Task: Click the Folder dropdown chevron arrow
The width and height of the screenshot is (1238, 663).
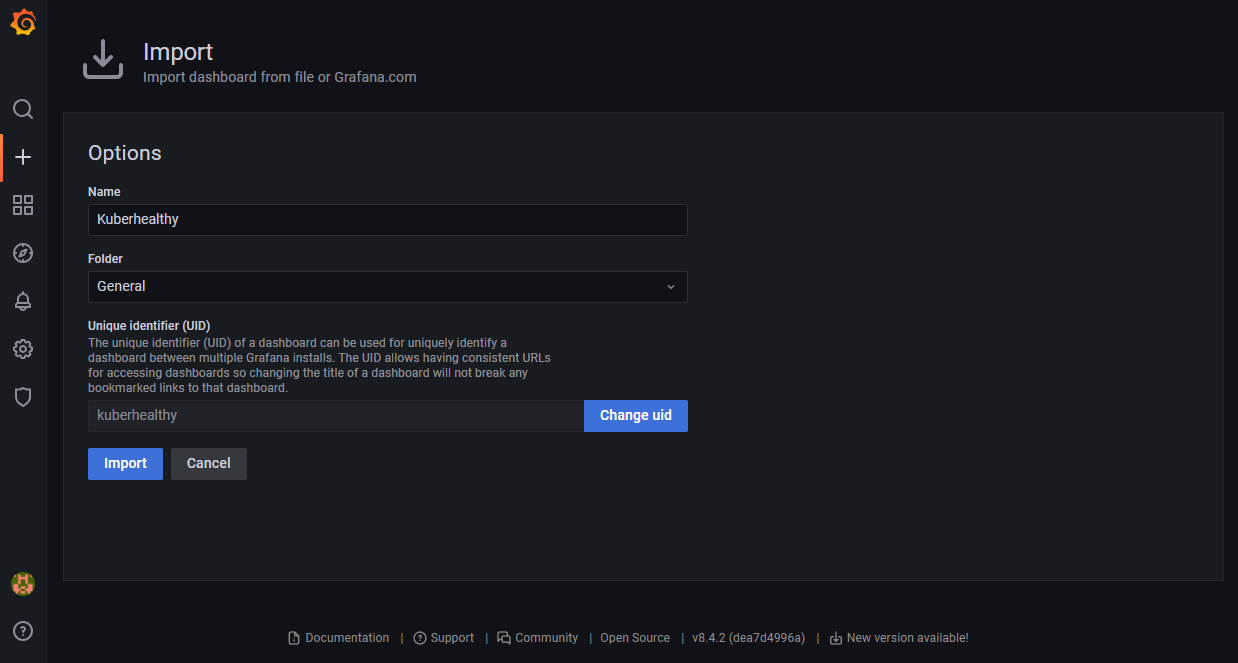Action: pyautogui.click(x=671, y=287)
